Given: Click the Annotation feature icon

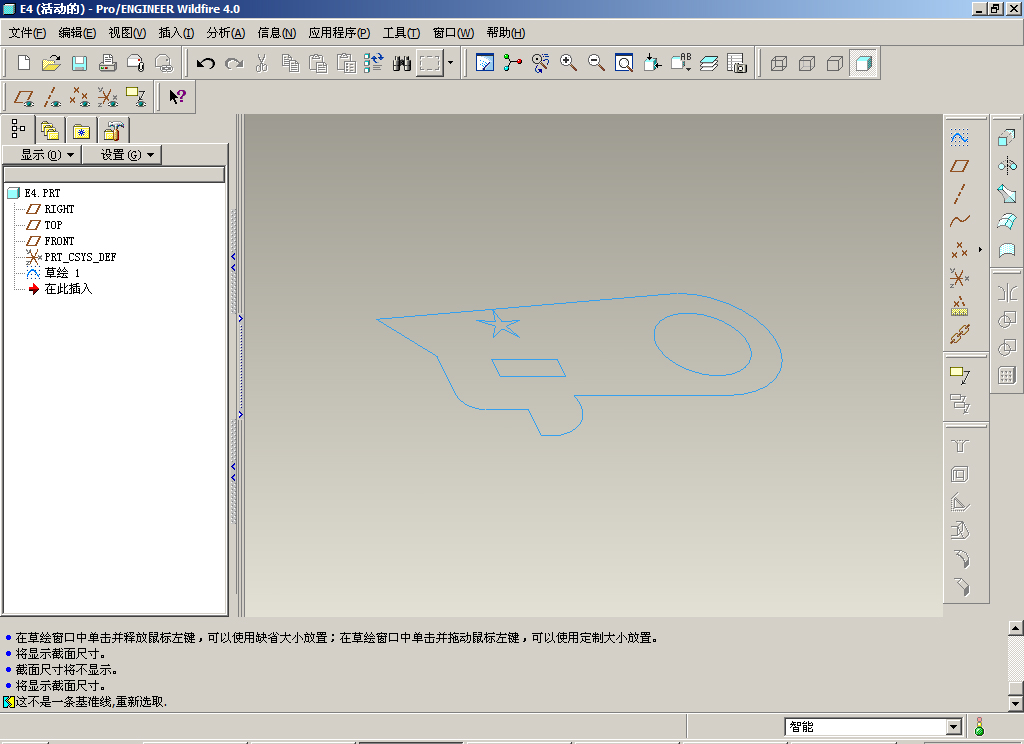Looking at the screenshot, I should click(x=959, y=375).
